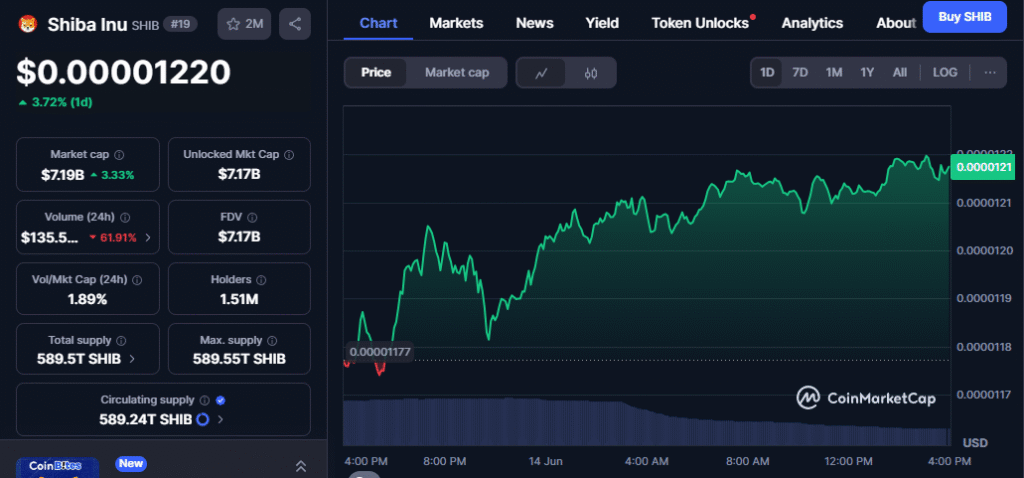The height and width of the screenshot is (478, 1024).
Task: Open Total supply info icon
Action: point(121,340)
